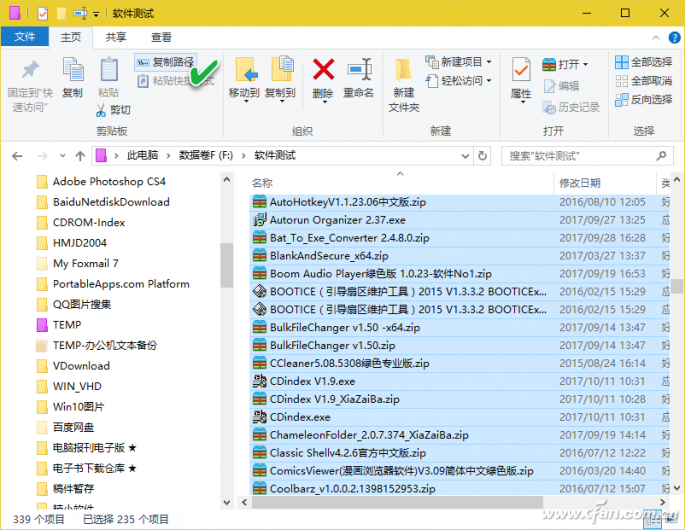The width and height of the screenshot is (685, 530).
Task: Switch to Share (共享) tab
Action: pos(116,37)
